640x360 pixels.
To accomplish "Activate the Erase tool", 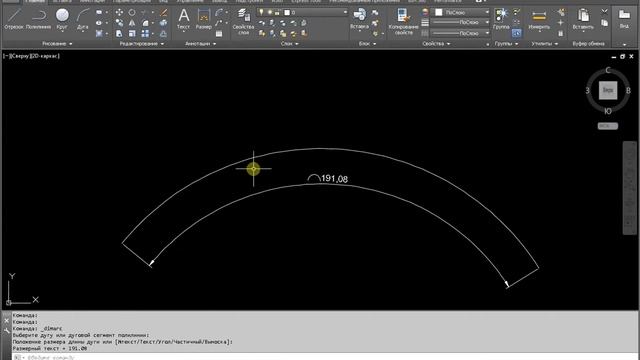I will [163, 12].
